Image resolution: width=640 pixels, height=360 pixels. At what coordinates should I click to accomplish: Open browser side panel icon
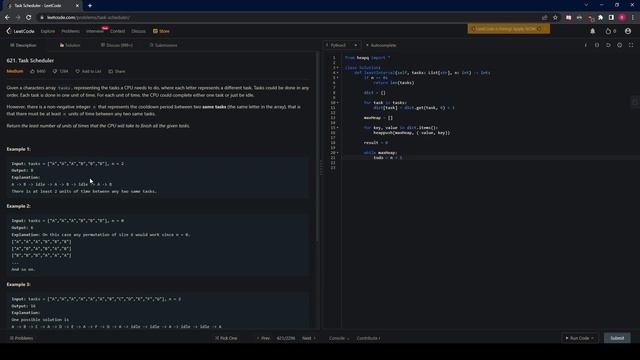coord(611,18)
